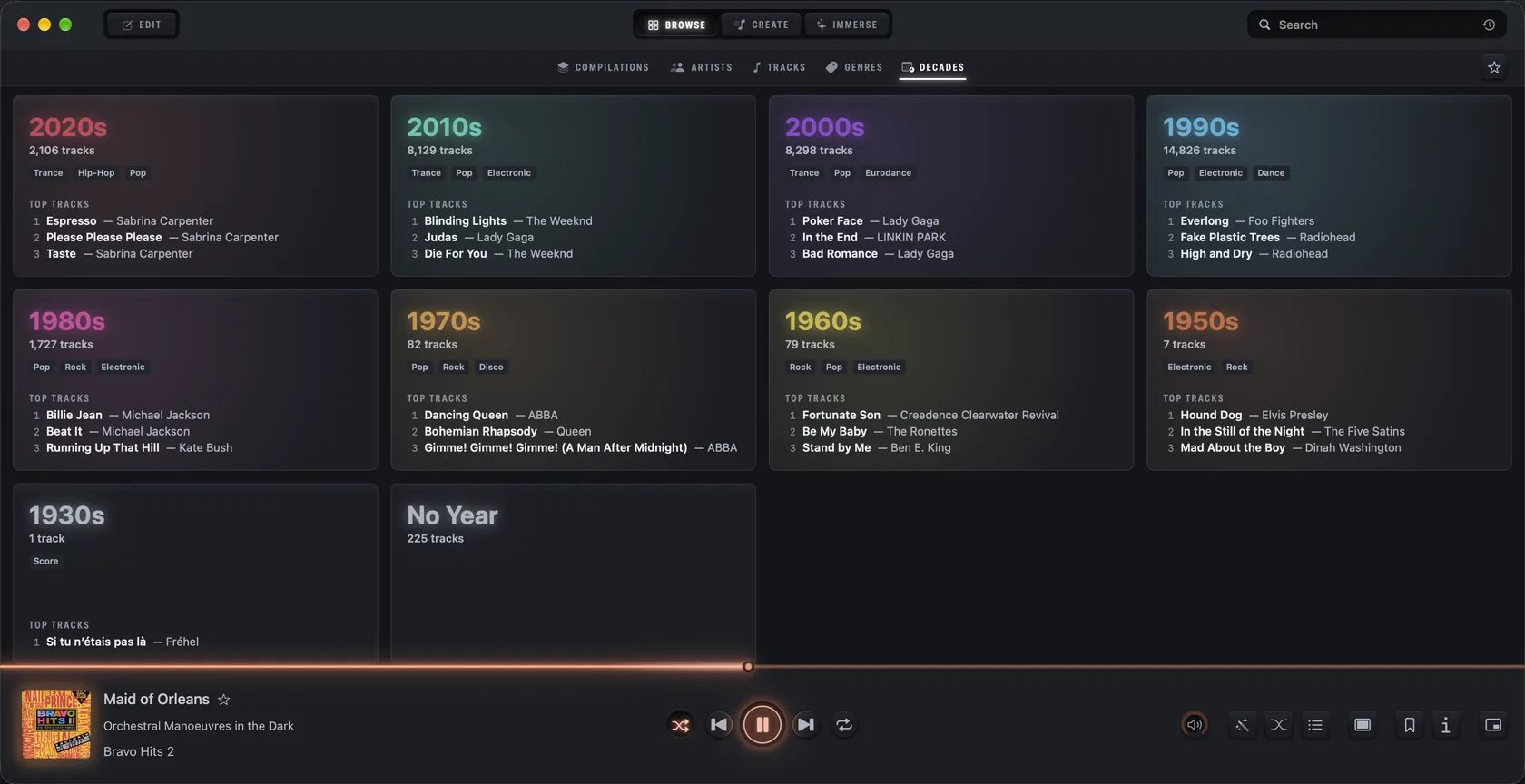Open the 1950s decade heading
This screenshot has height=784, width=1525.
pos(1201,321)
